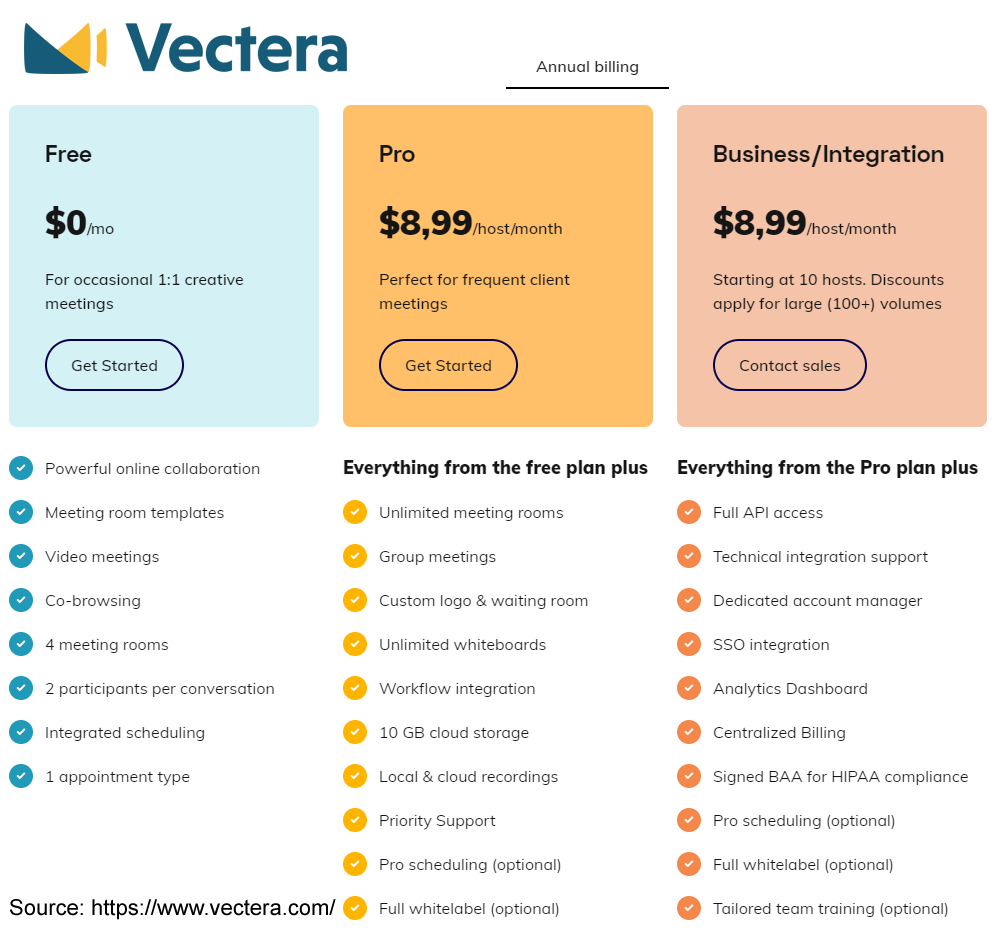Click orange checkmark beside Centralized Billing
The width and height of the screenshot is (997, 931).
click(x=689, y=732)
